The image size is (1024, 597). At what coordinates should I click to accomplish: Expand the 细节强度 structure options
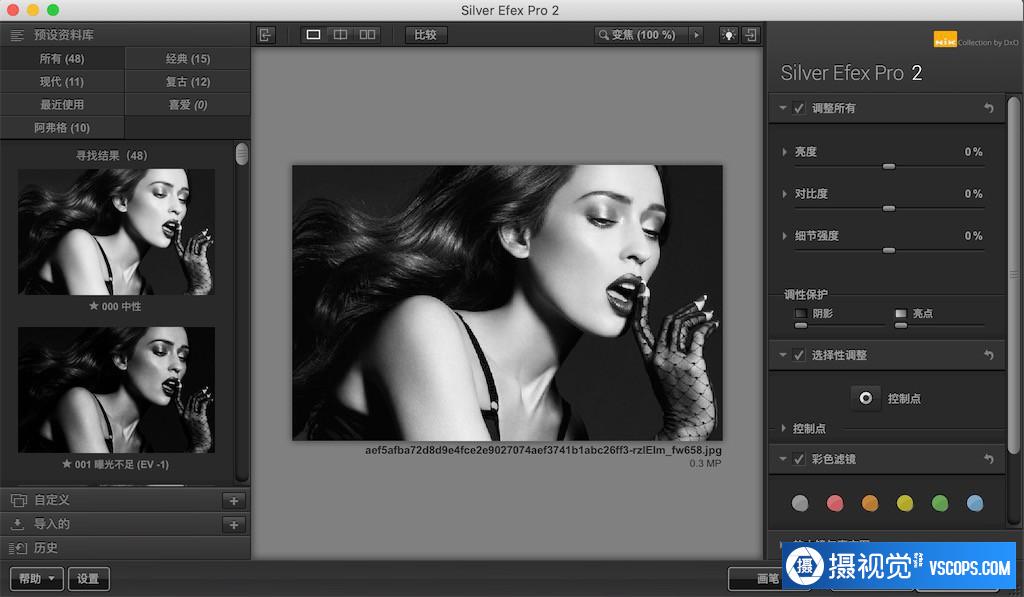pyautogui.click(x=784, y=236)
